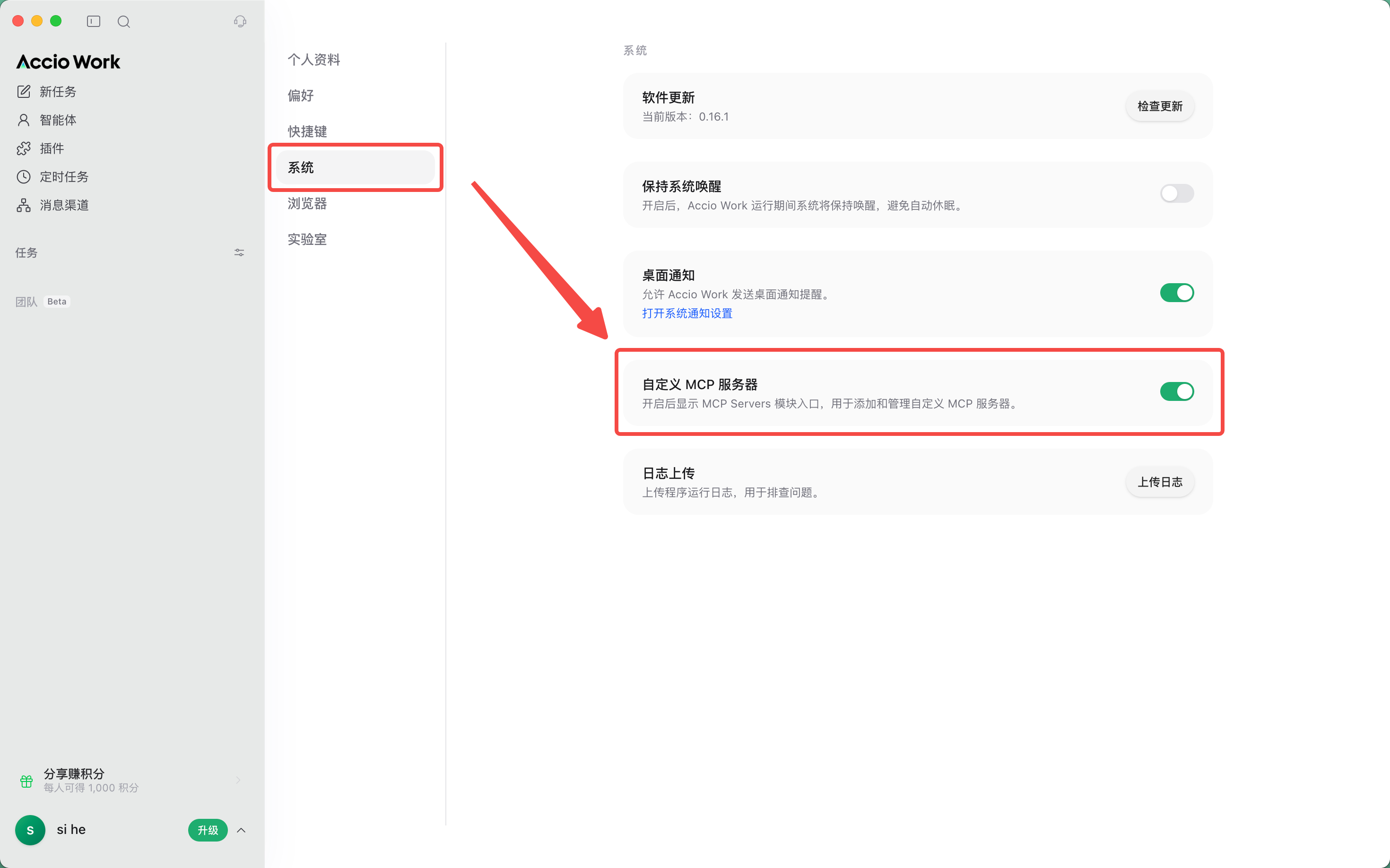
Task: Click the Beta badge
Action: (57, 302)
